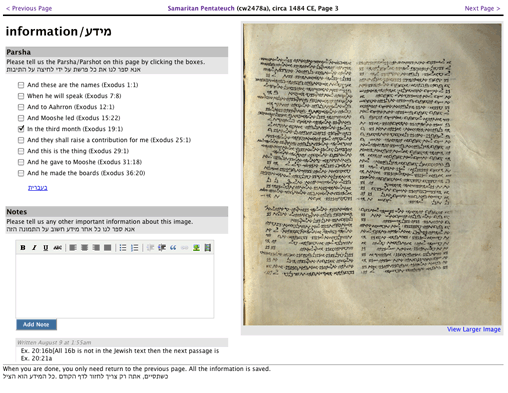Center-align the note text
This screenshot has height=393, width=508.
click(84, 248)
